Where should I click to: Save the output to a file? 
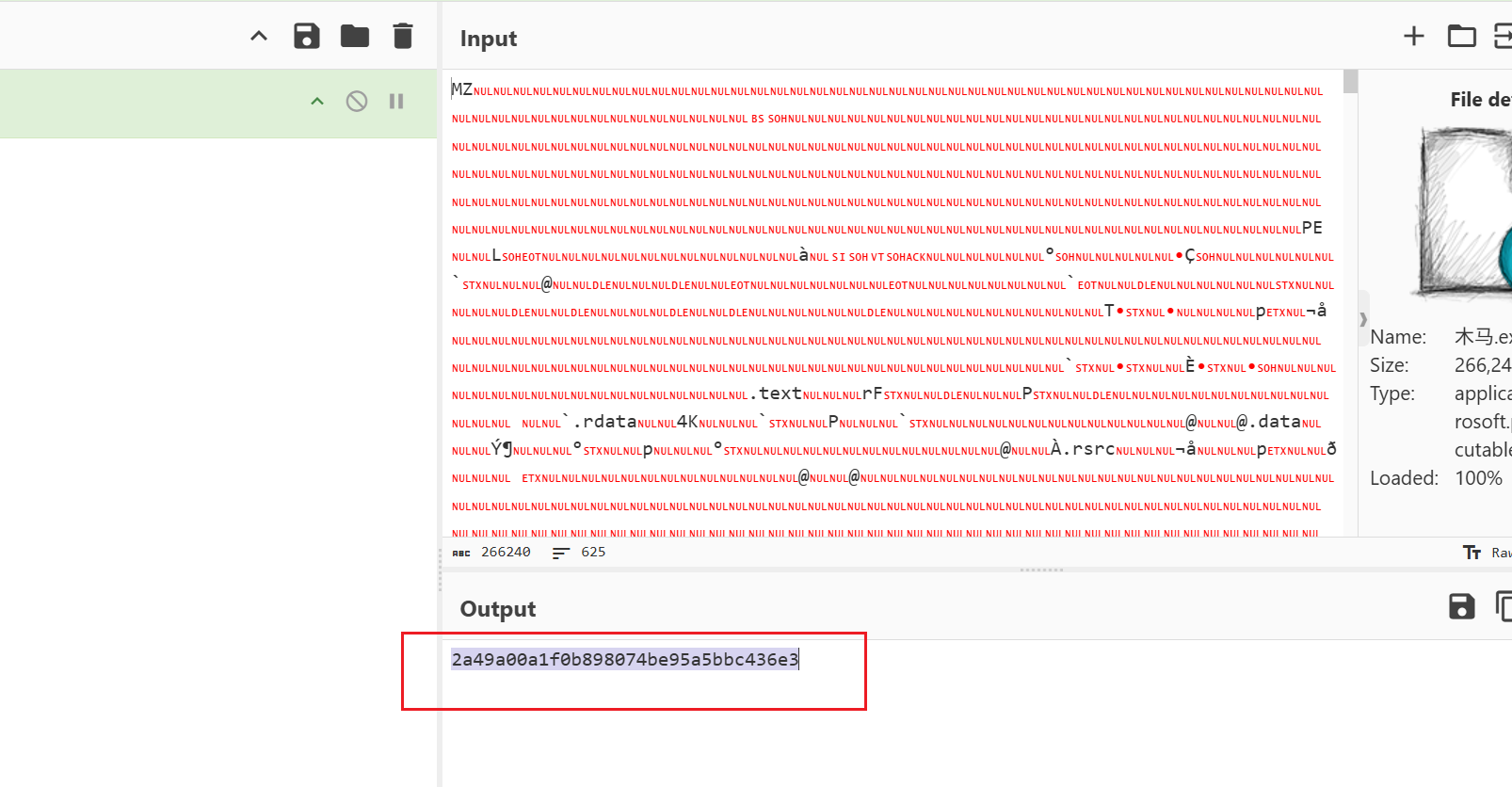click(1461, 607)
